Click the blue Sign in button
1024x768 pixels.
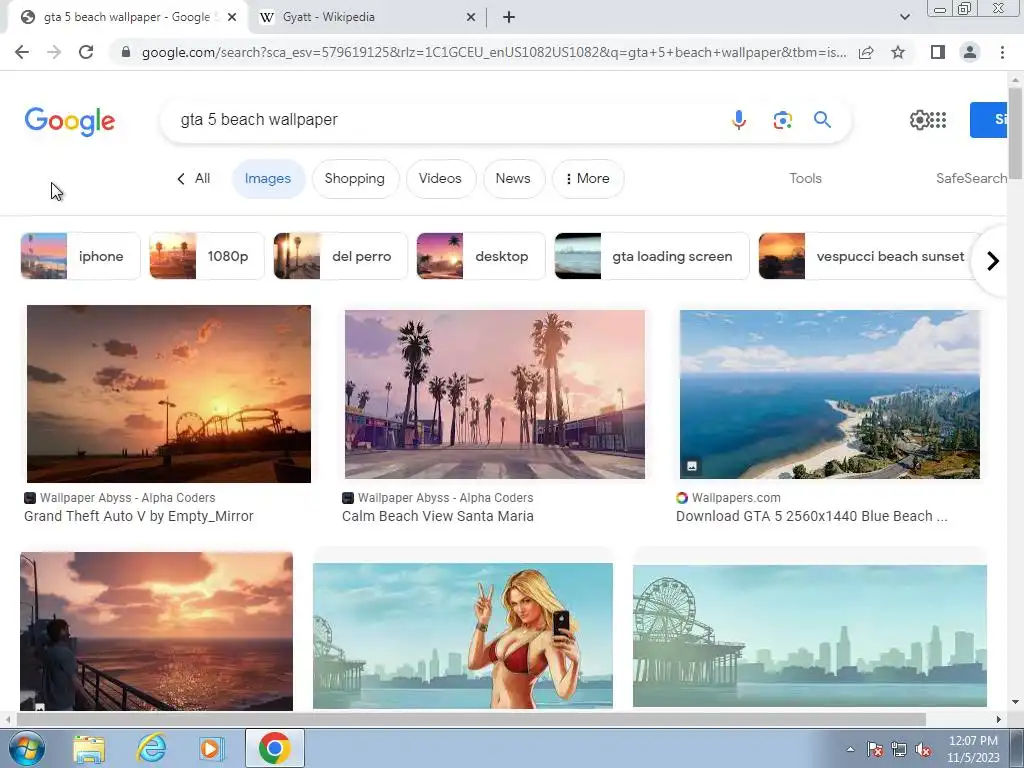pos(989,120)
